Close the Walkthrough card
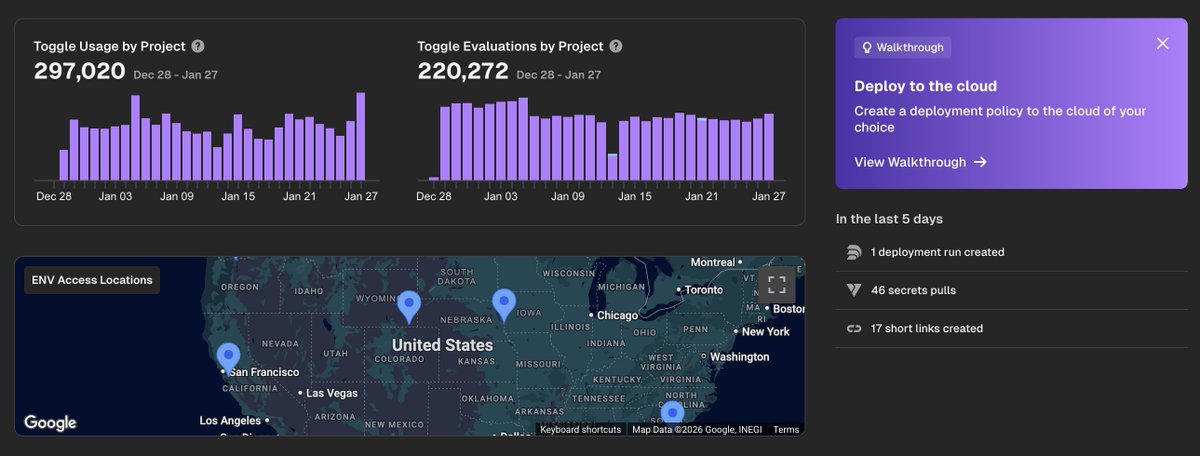Viewport: 1200px width, 456px height. pyautogui.click(x=1162, y=43)
